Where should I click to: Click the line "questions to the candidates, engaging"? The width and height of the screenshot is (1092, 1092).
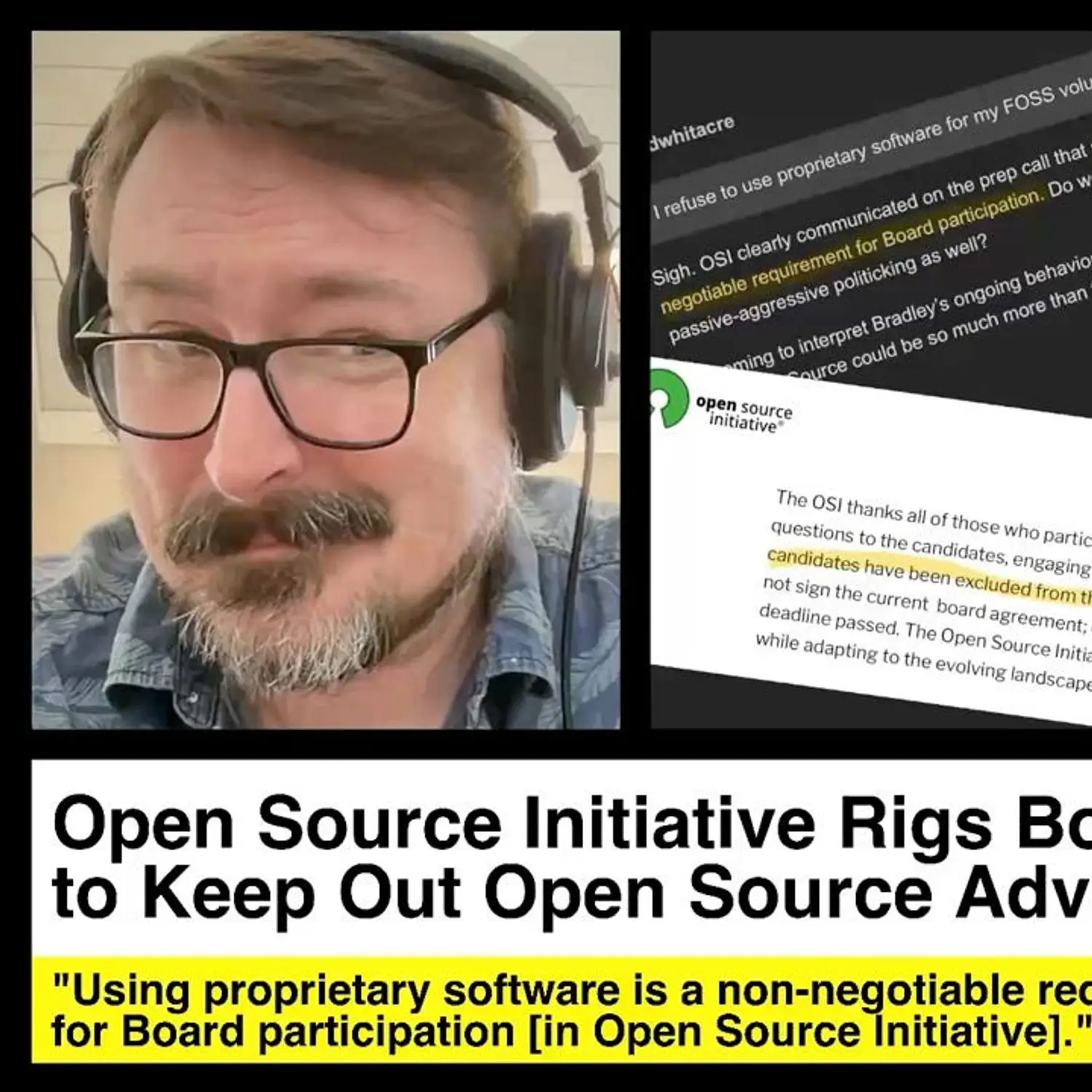(x=930, y=546)
